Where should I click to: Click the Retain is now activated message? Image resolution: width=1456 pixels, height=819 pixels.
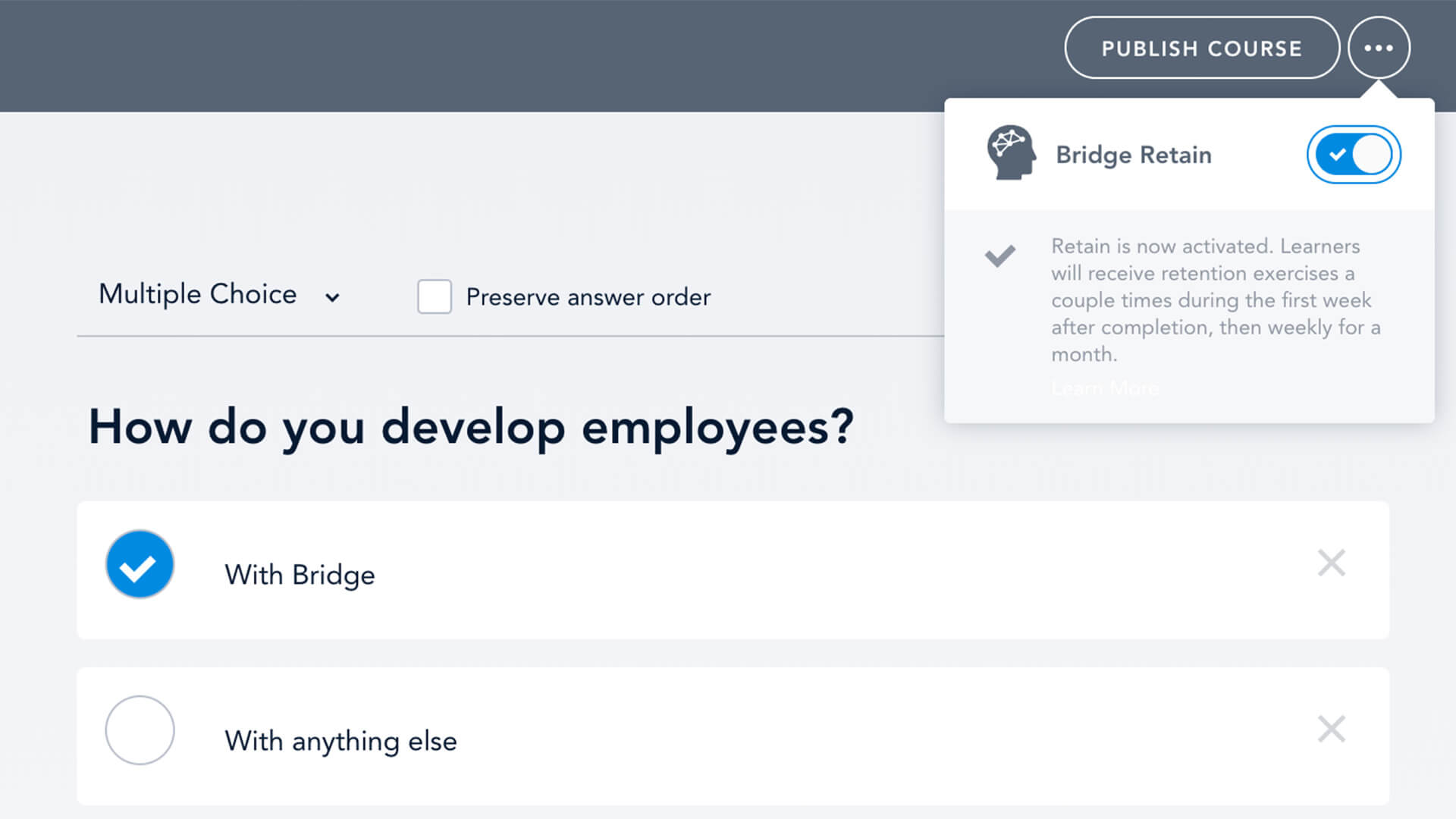1216,300
